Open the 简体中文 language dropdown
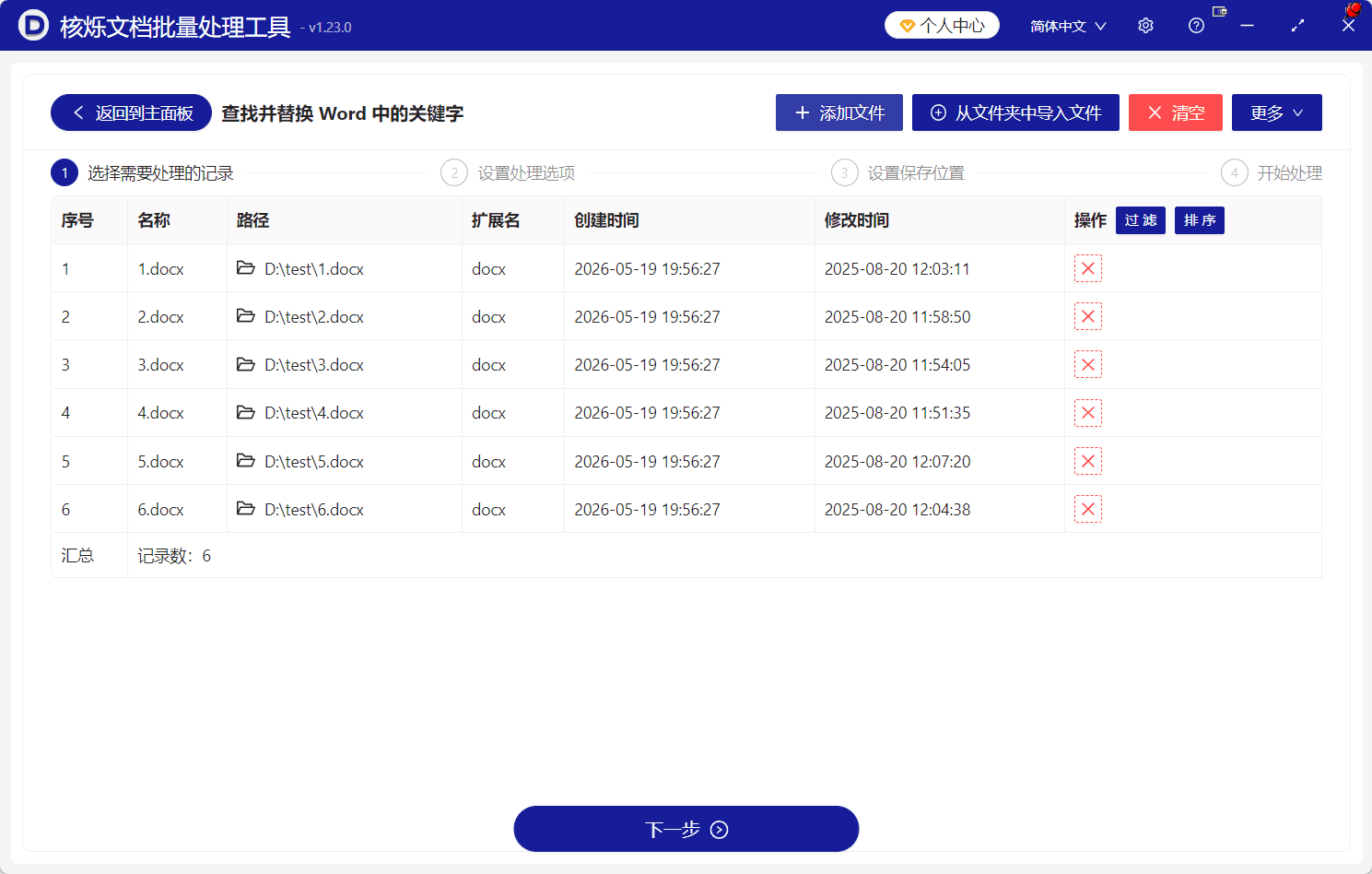The image size is (1372, 874). [x=1068, y=26]
